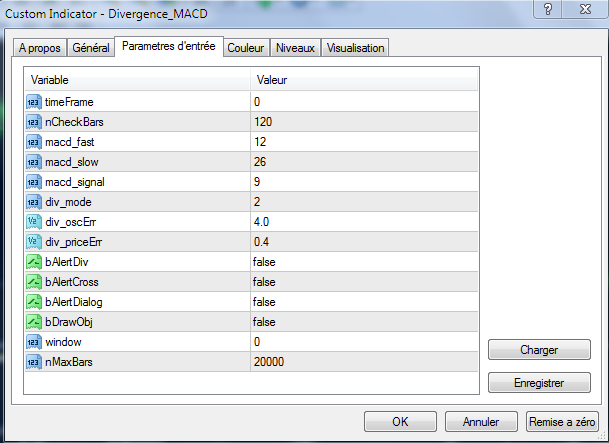Screen dimensions: 609x443
Task: Switch to the Couleur tab
Action: pyautogui.click(x=245, y=48)
